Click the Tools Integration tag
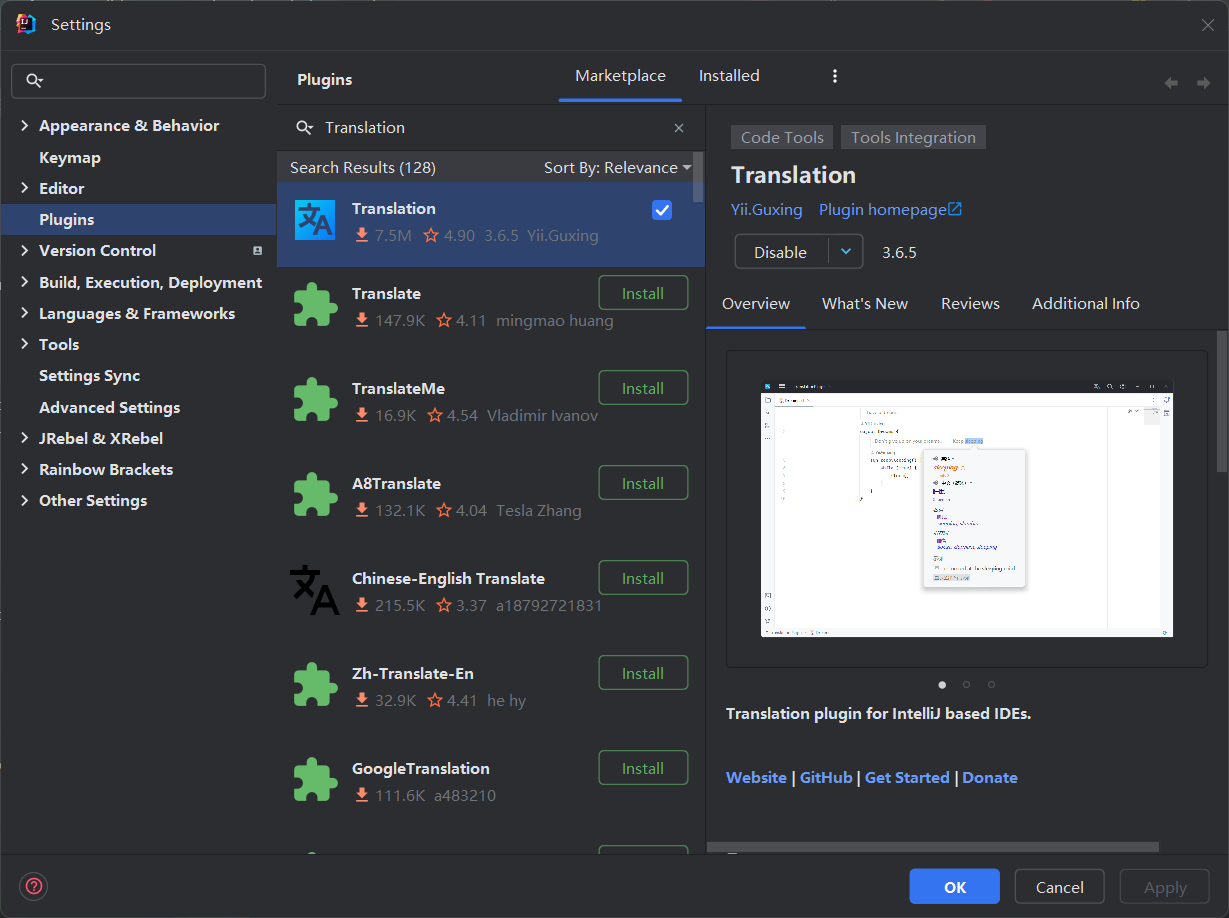The width and height of the screenshot is (1229, 918). click(x=913, y=138)
